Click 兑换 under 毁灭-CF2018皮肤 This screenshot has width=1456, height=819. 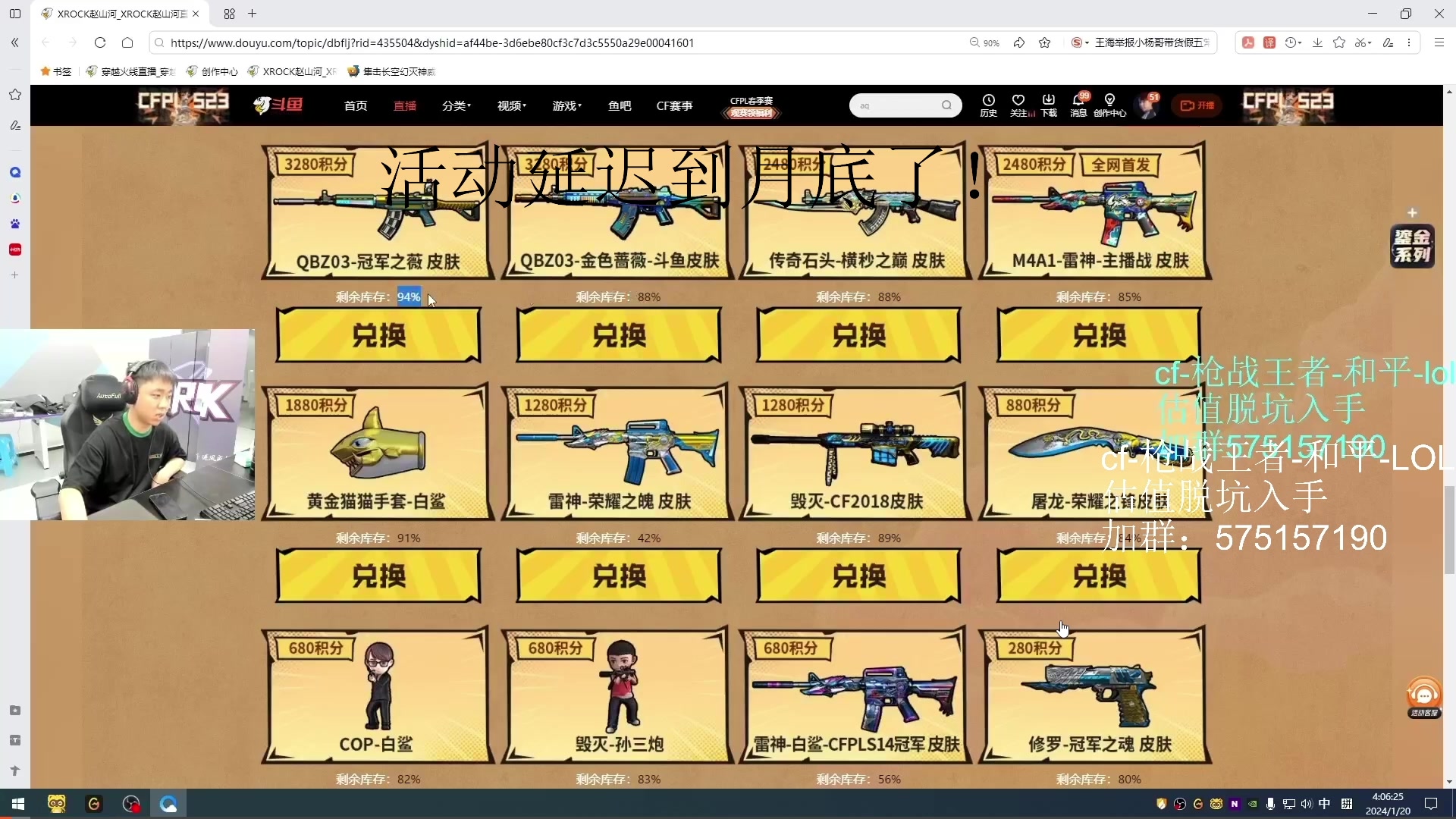click(858, 576)
